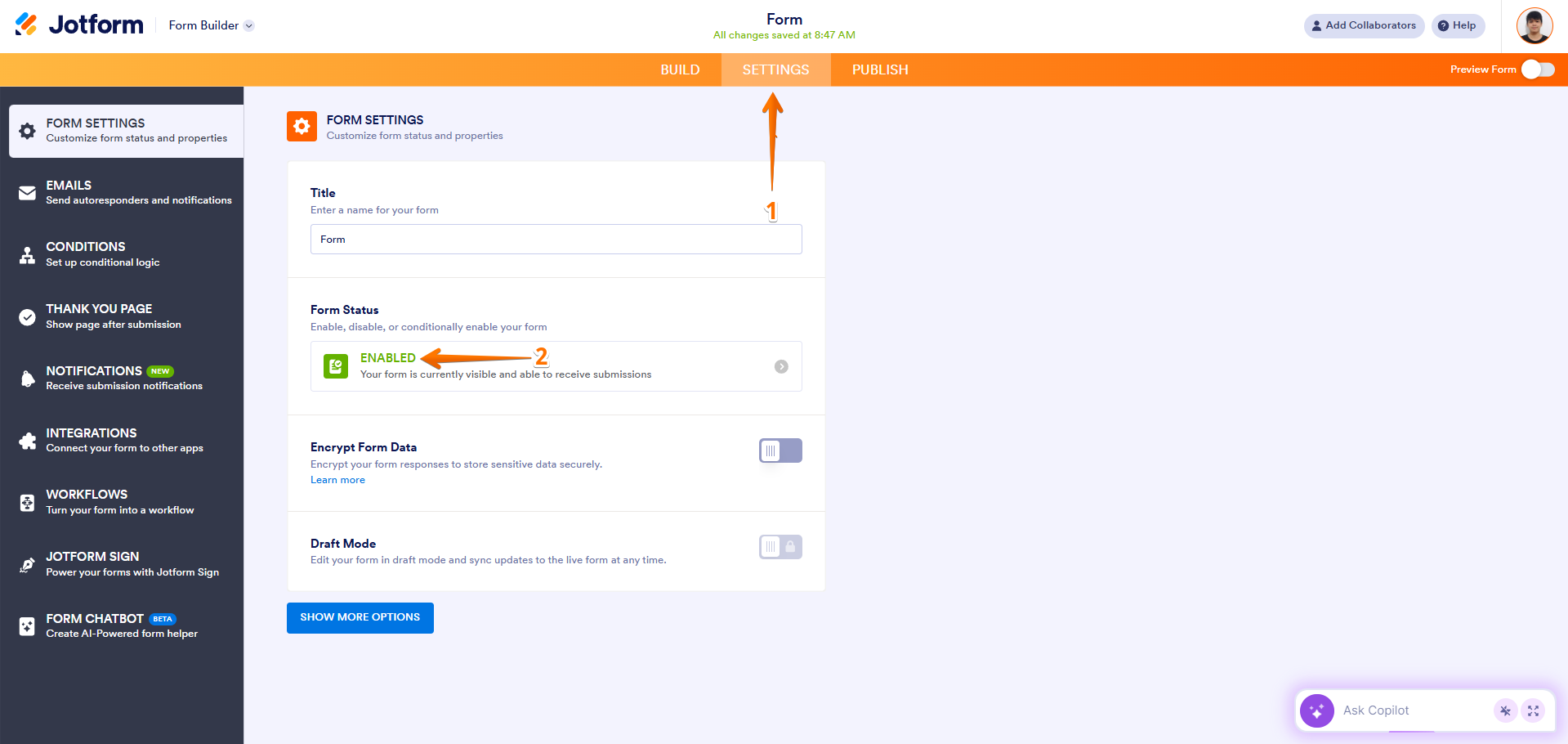Click the Workflows icon

(27, 503)
